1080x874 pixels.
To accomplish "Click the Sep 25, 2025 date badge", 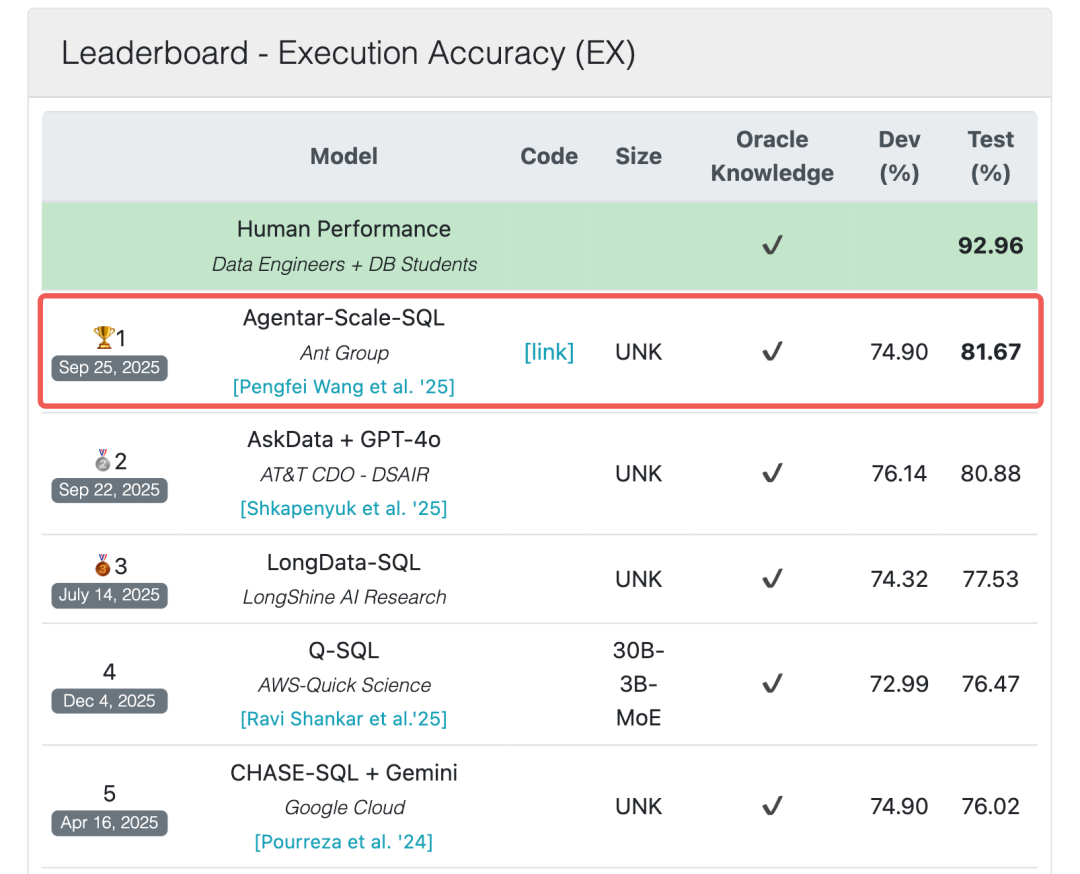I will pos(109,368).
